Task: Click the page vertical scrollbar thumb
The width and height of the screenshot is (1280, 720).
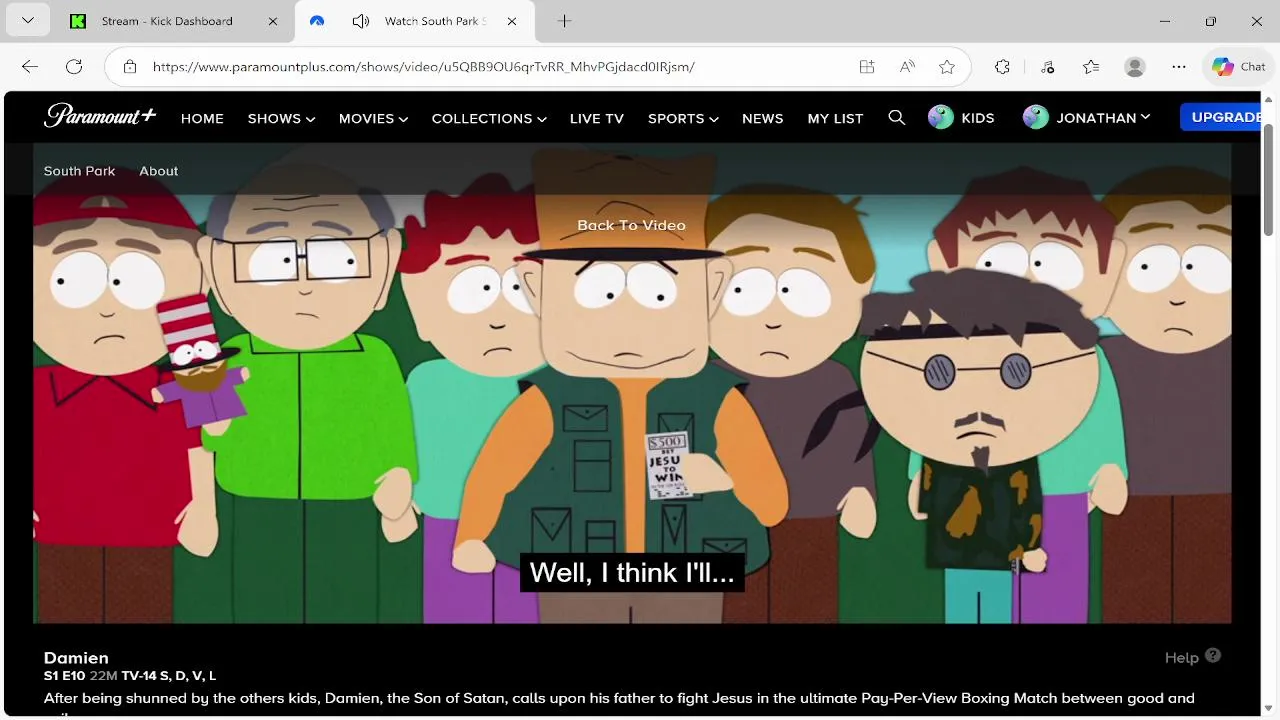Action: [x=1269, y=180]
